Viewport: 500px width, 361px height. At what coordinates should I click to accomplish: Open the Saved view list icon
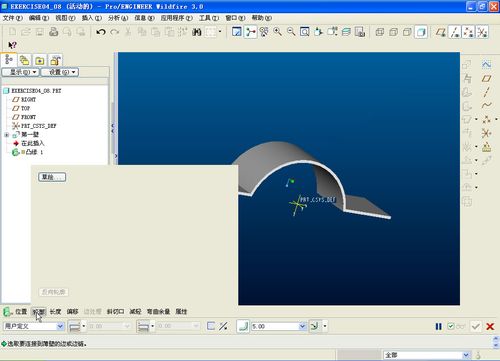click(332, 32)
